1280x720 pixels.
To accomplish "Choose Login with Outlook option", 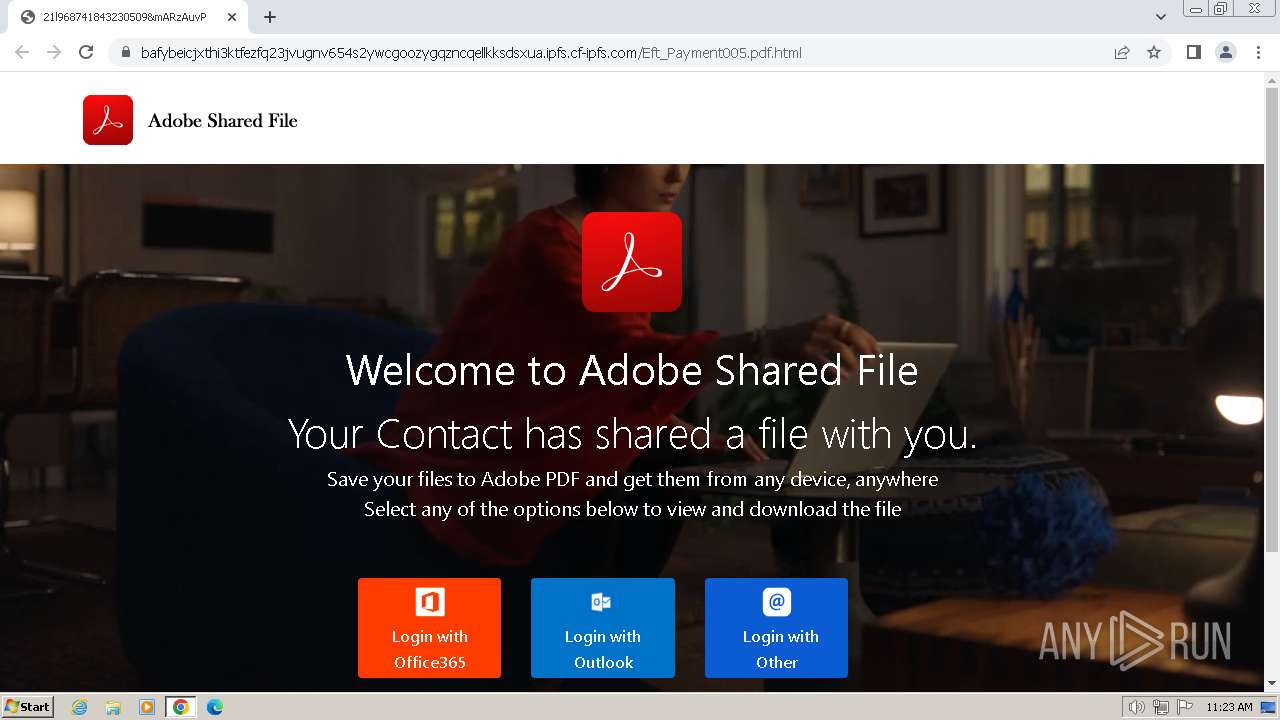I will click(603, 628).
